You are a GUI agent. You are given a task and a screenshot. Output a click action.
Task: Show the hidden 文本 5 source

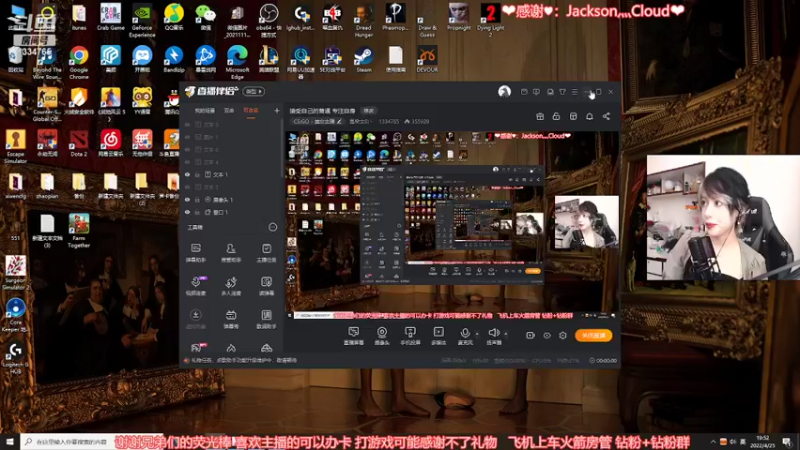[x=187, y=124]
